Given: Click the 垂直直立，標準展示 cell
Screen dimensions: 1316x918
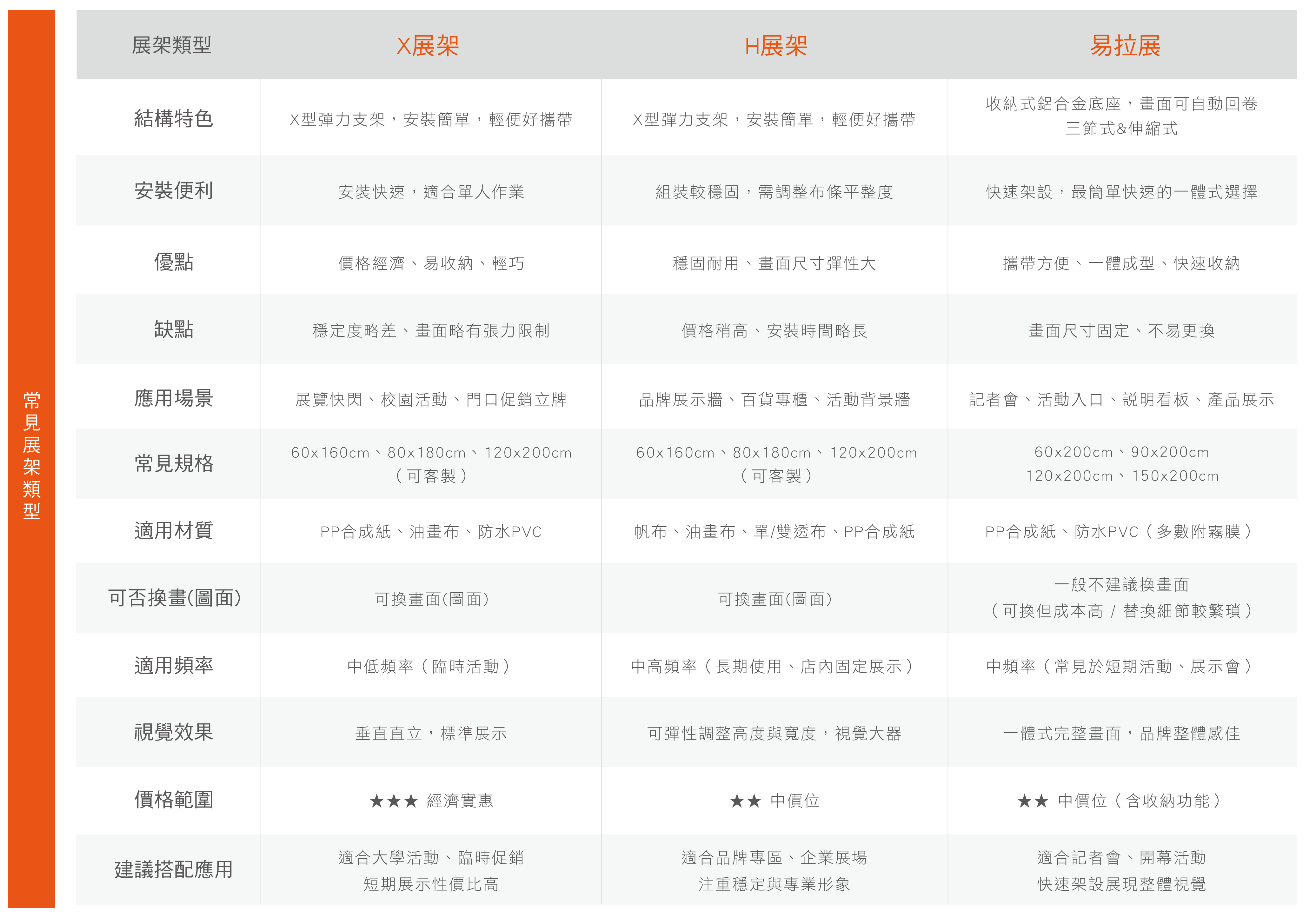Looking at the screenshot, I should [x=431, y=734].
